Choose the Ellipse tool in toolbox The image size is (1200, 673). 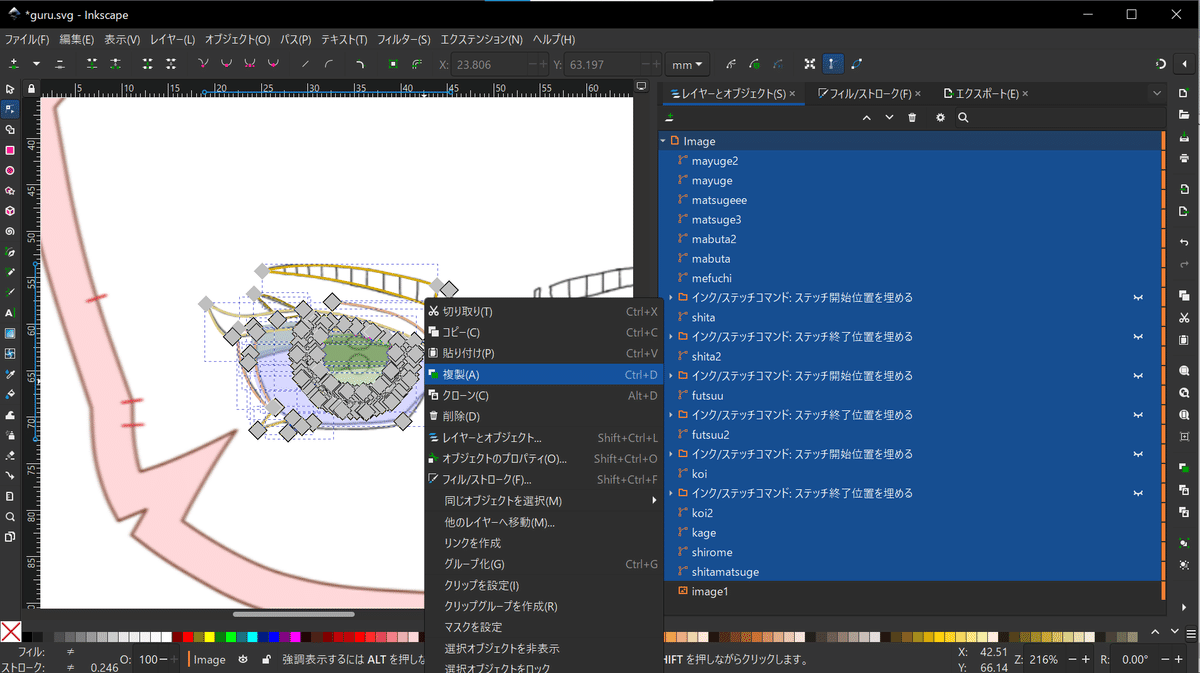tap(10, 170)
